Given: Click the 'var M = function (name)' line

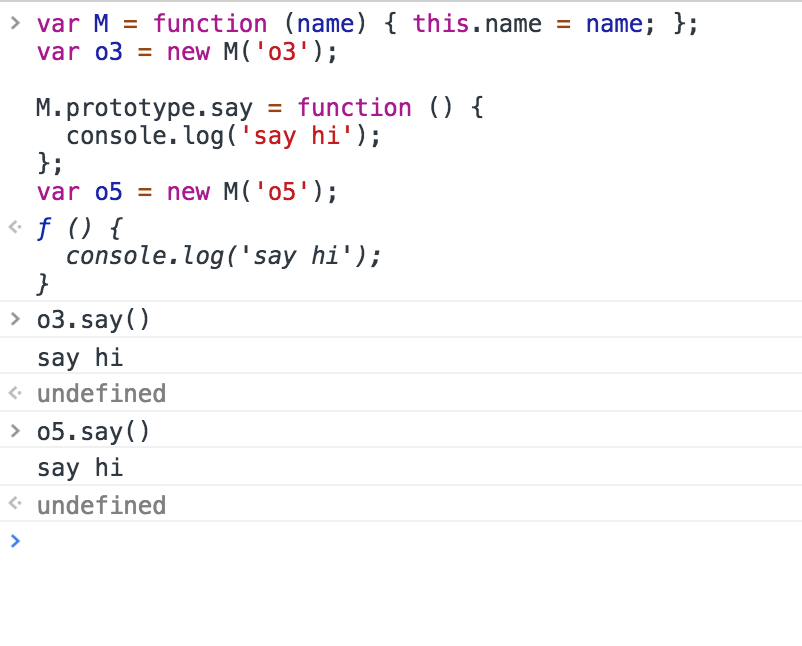Looking at the screenshot, I should click(x=367, y=24).
